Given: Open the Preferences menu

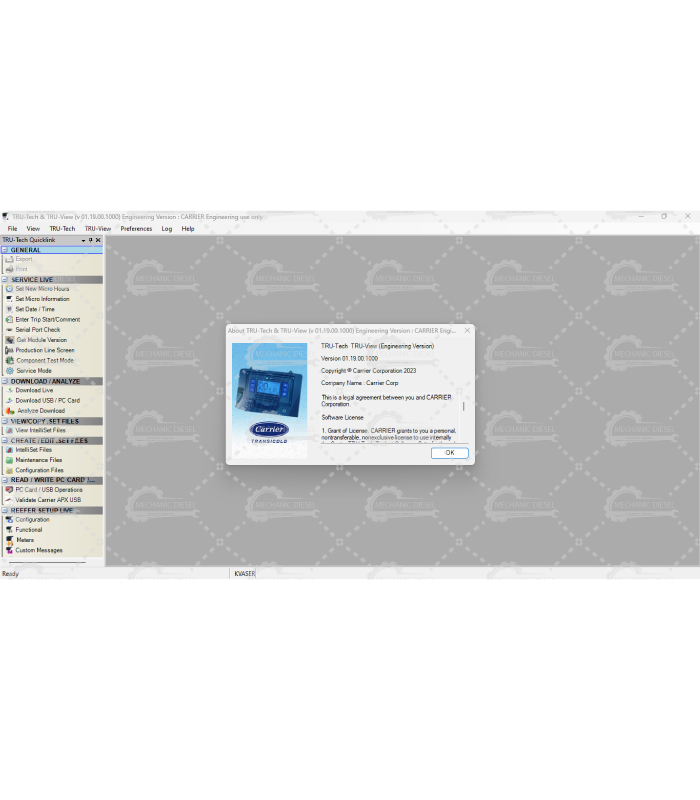Looking at the screenshot, I should 136,229.
